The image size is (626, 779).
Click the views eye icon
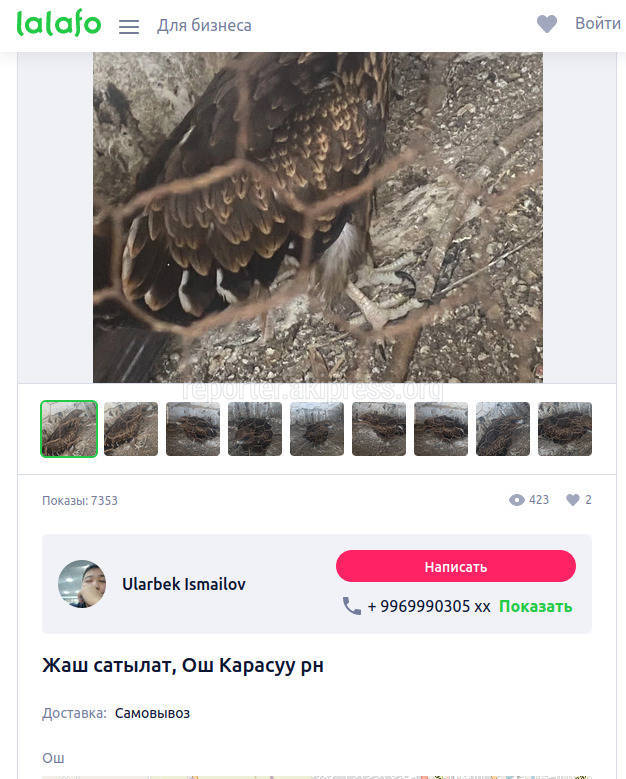(x=517, y=500)
